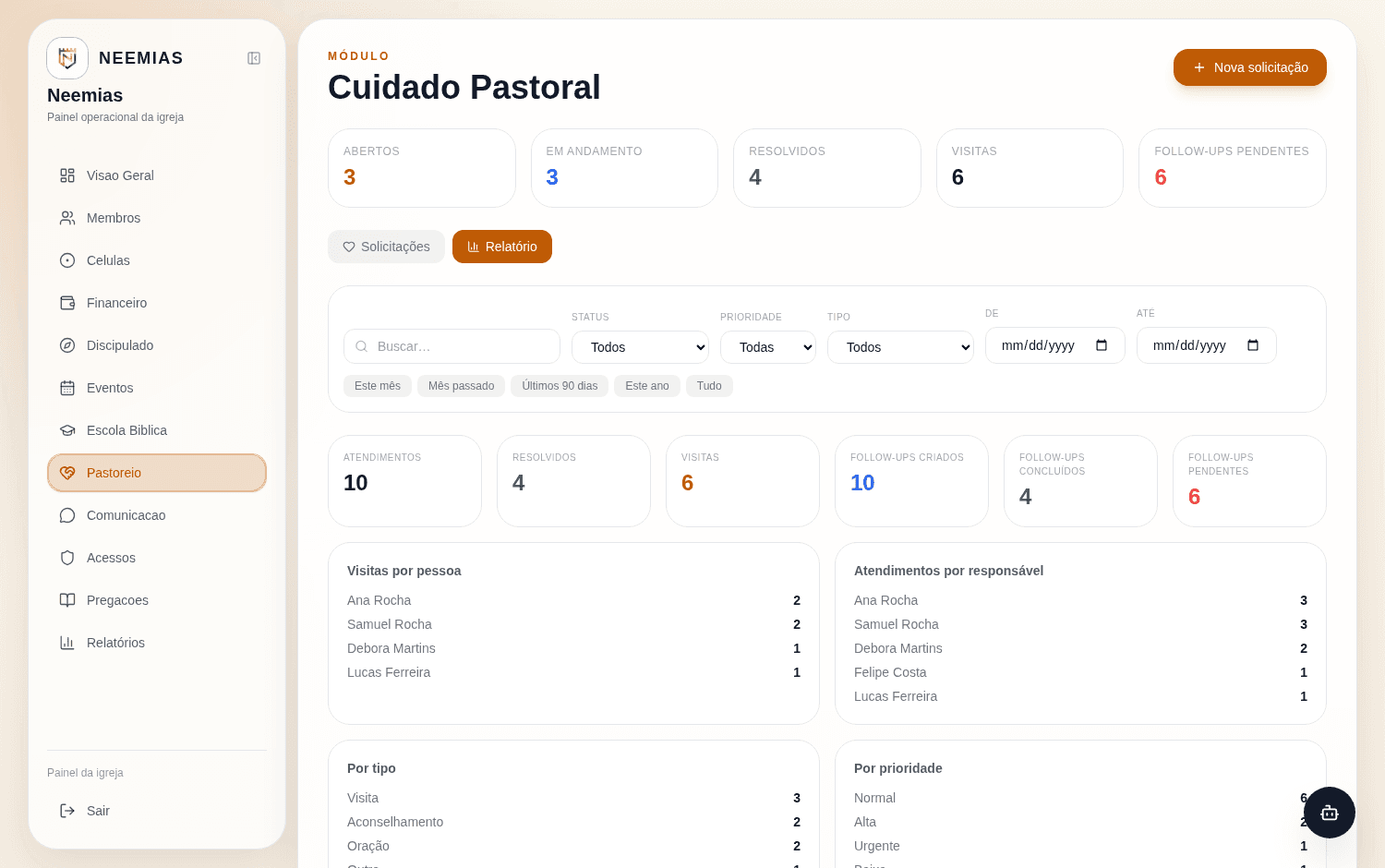Select the Relatório tab
Viewport: 1385px width, 868px height.
point(502,247)
